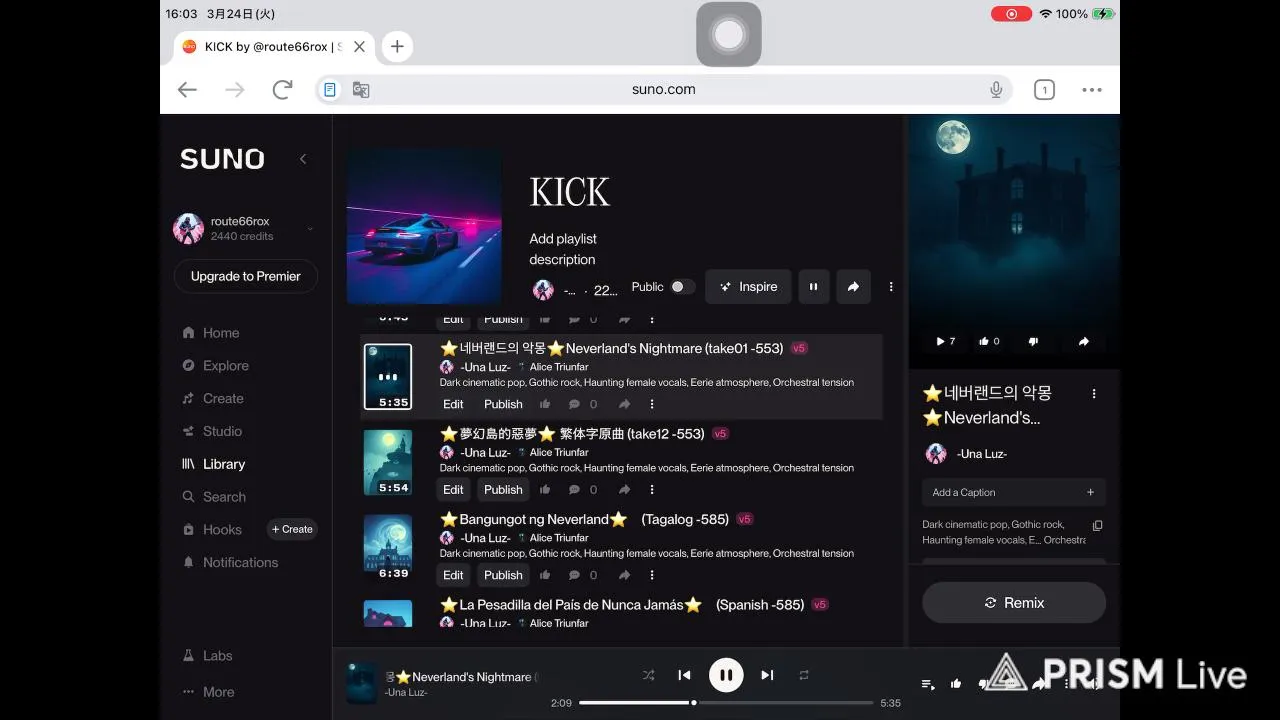Share the Neverland's Nightmare take01 song

pos(624,404)
